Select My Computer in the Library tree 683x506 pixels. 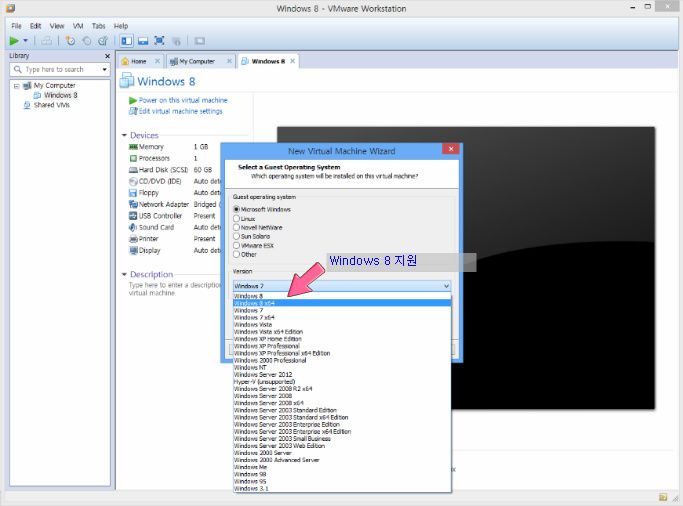click(x=54, y=85)
